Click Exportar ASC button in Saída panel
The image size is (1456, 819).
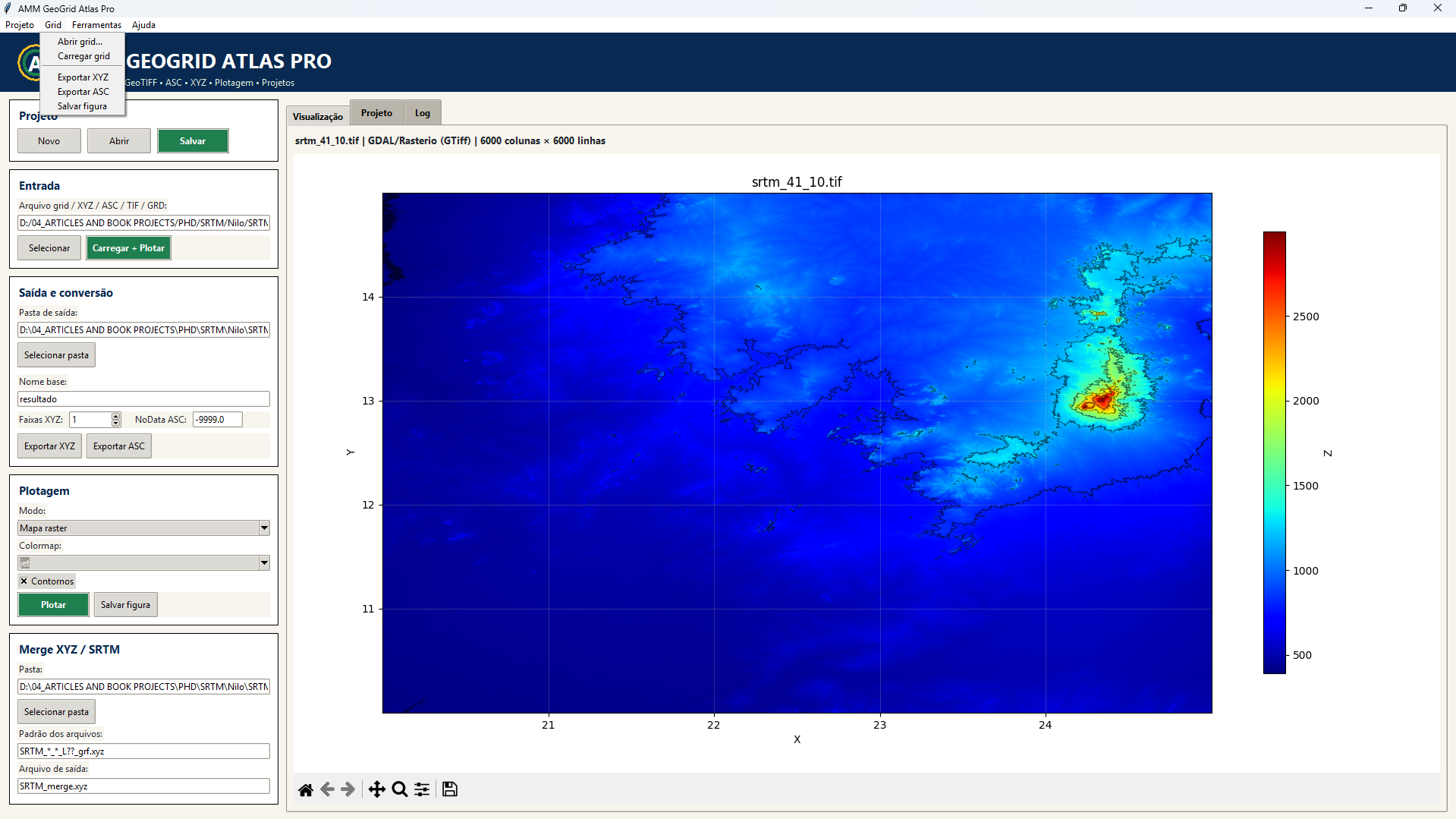(x=119, y=446)
